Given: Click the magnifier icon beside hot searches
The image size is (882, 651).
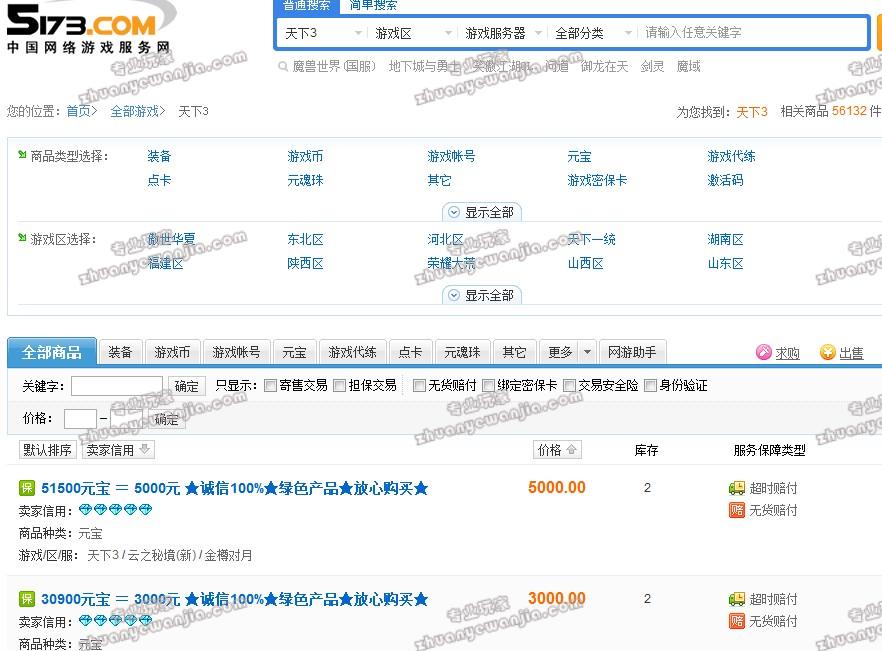Looking at the screenshot, I should (x=283, y=67).
